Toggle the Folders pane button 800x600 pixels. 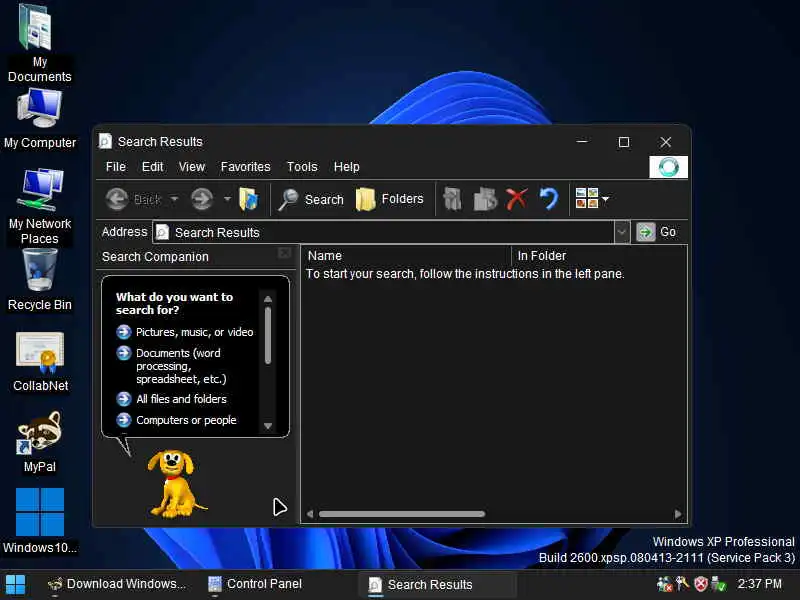pyautogui.click(x=389, y=199)
